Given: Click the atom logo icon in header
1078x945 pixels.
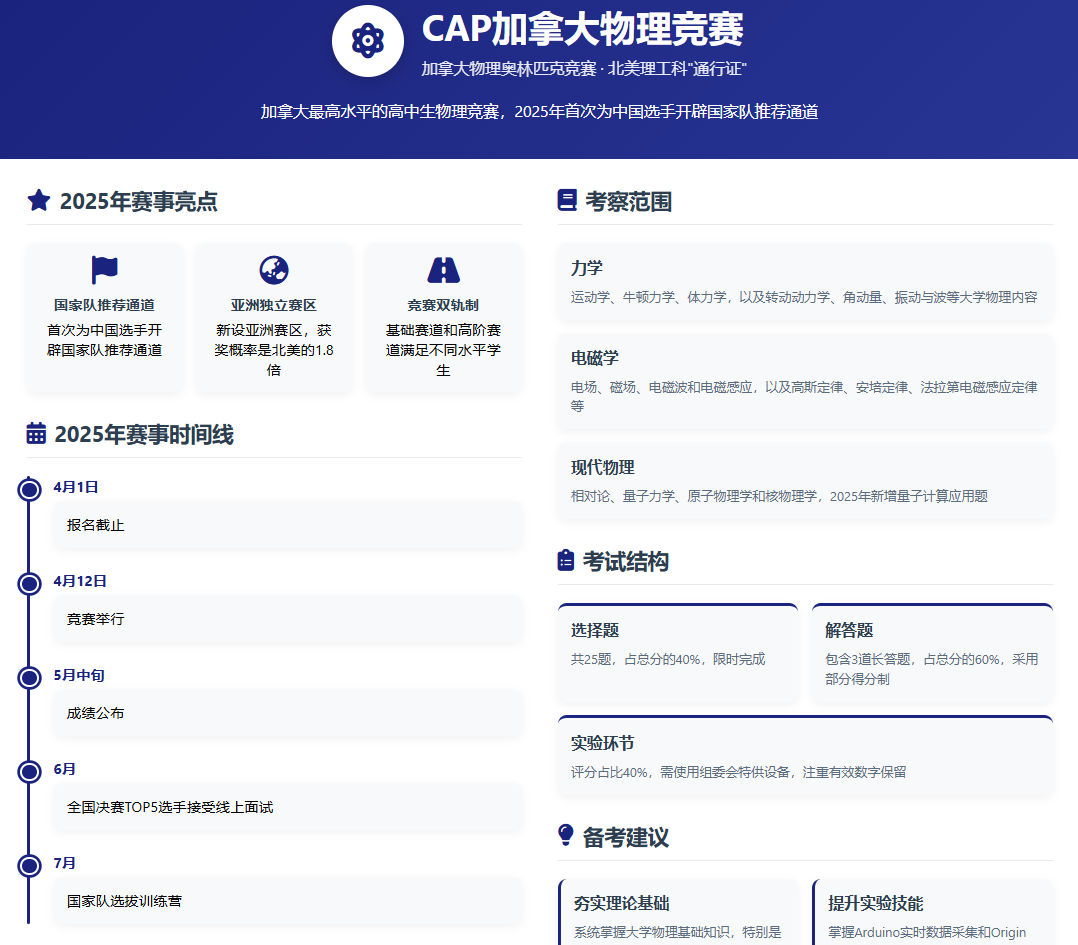Looking at the screenshot, I should 367,41.
